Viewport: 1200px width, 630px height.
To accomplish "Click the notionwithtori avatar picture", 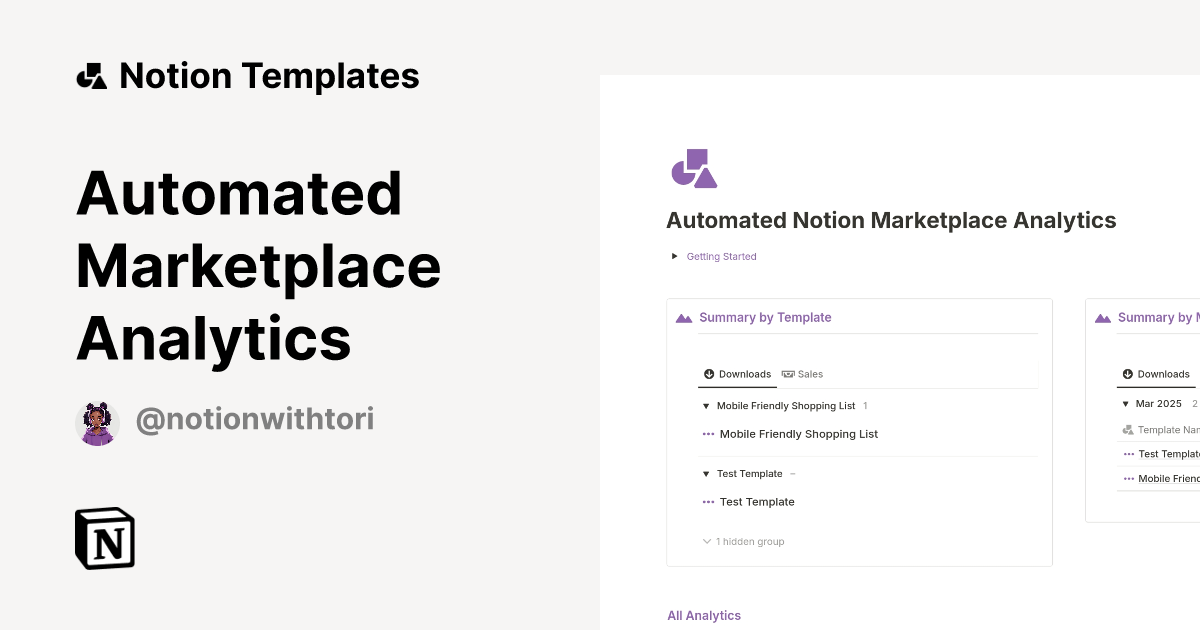I will pyautogui.click(x=97, y=422).
